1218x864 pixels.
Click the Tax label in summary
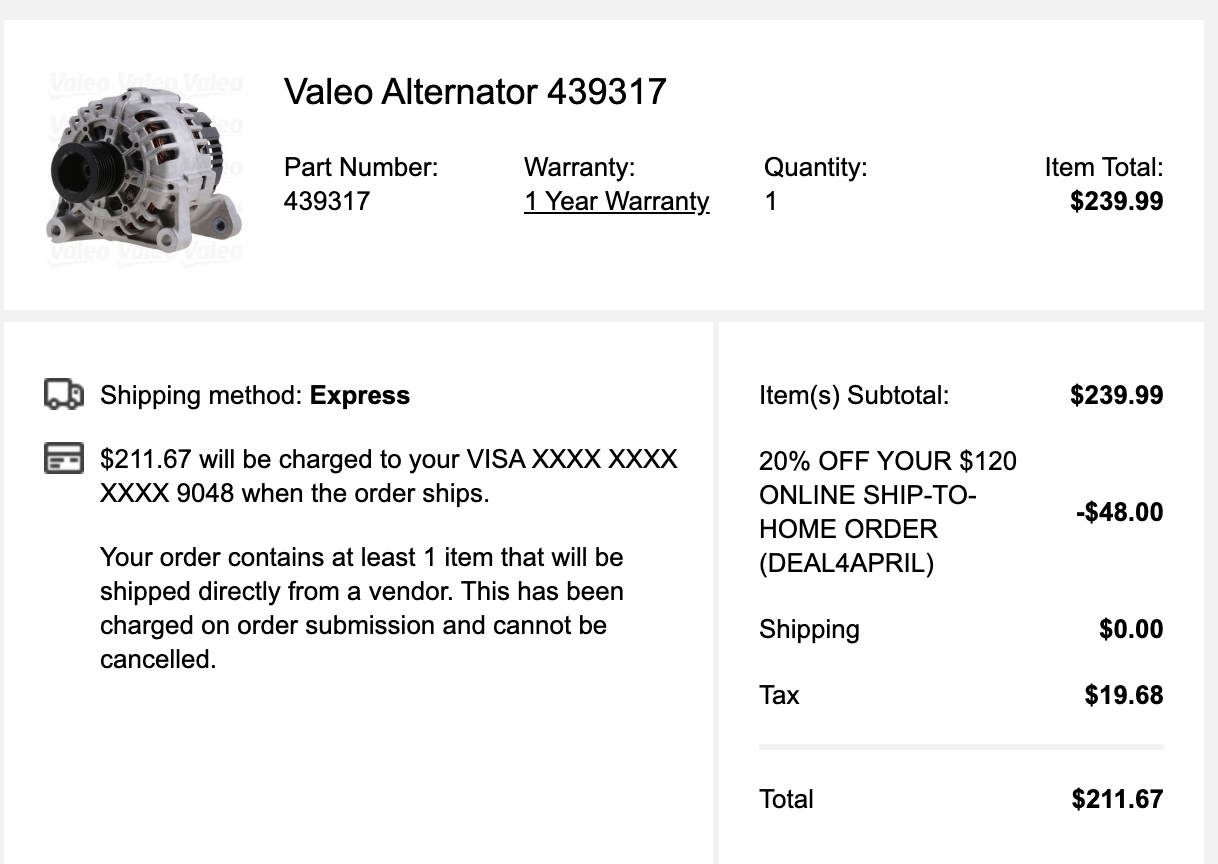click(x=779, y=695)
